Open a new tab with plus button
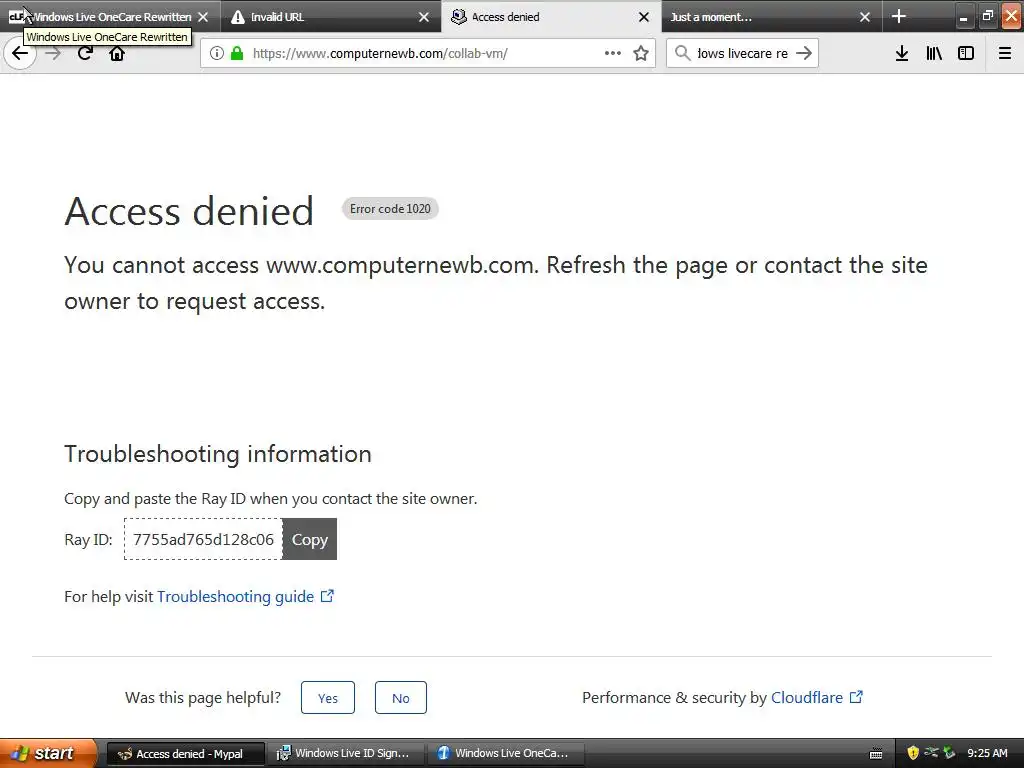 click(x=899, y=16)
